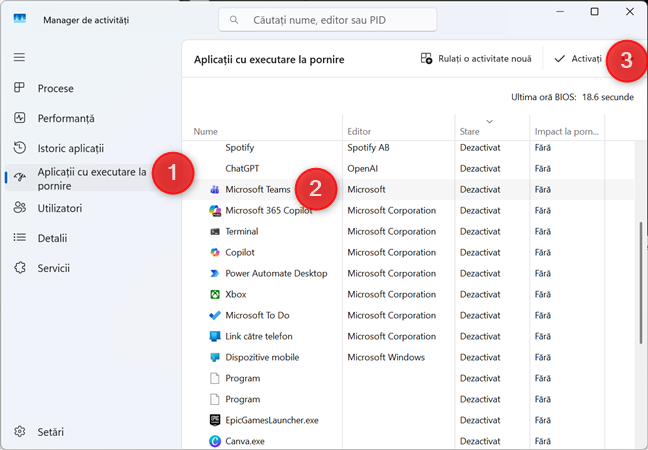Click the Utilizatori people icon
Screen dimensions: 648x450
pyautogui.click(x=19, y=207)
